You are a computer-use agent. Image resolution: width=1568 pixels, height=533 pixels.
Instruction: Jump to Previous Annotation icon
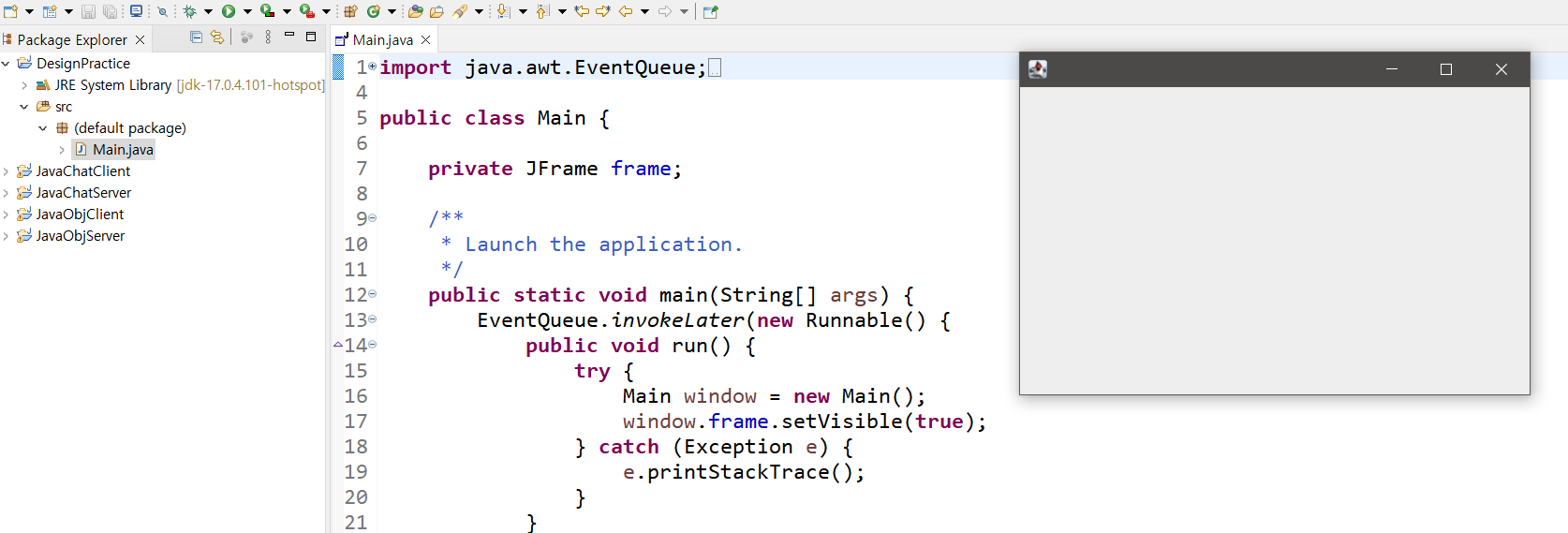(x=542, y=11)
